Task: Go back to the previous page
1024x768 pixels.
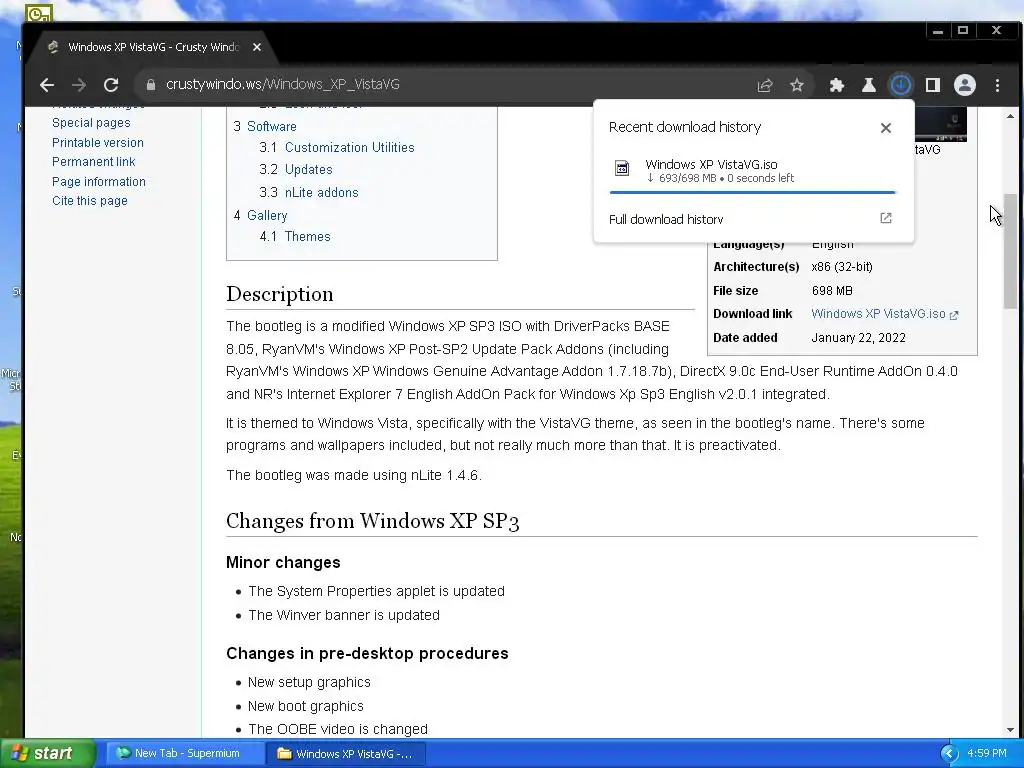Action: pos(46,85)
